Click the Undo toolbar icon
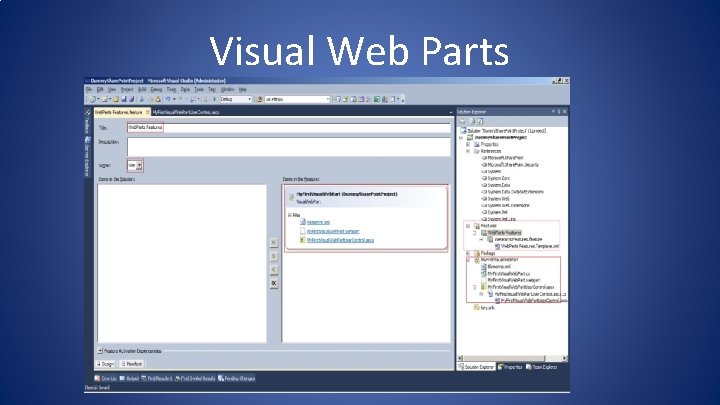720x405 pixels. (x=168, y=99)
